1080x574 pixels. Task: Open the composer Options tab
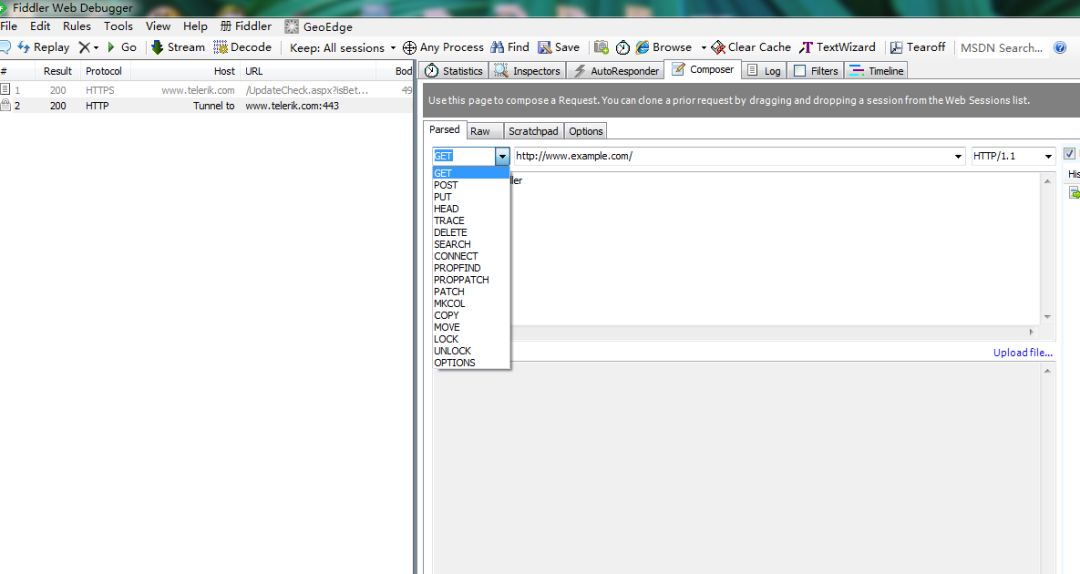click(585, 131)
